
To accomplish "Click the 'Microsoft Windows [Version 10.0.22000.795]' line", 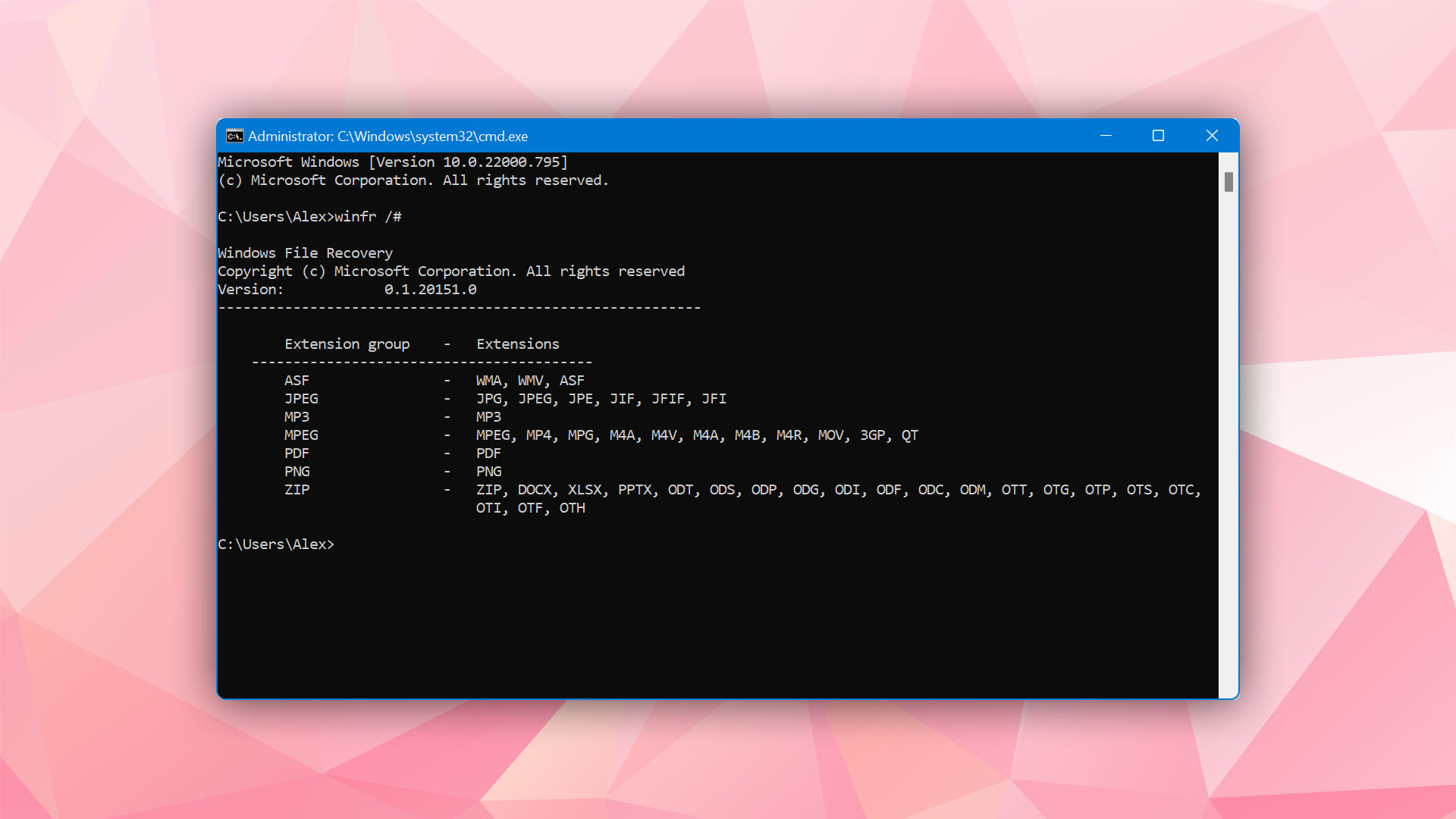I will 393,162.
